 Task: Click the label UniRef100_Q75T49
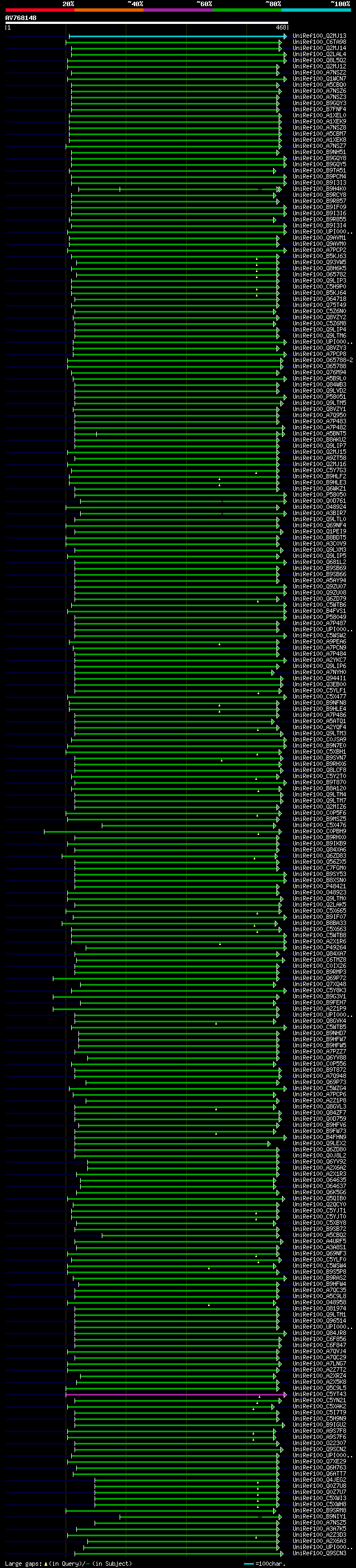pyautogui.click(x=319, y=305)
